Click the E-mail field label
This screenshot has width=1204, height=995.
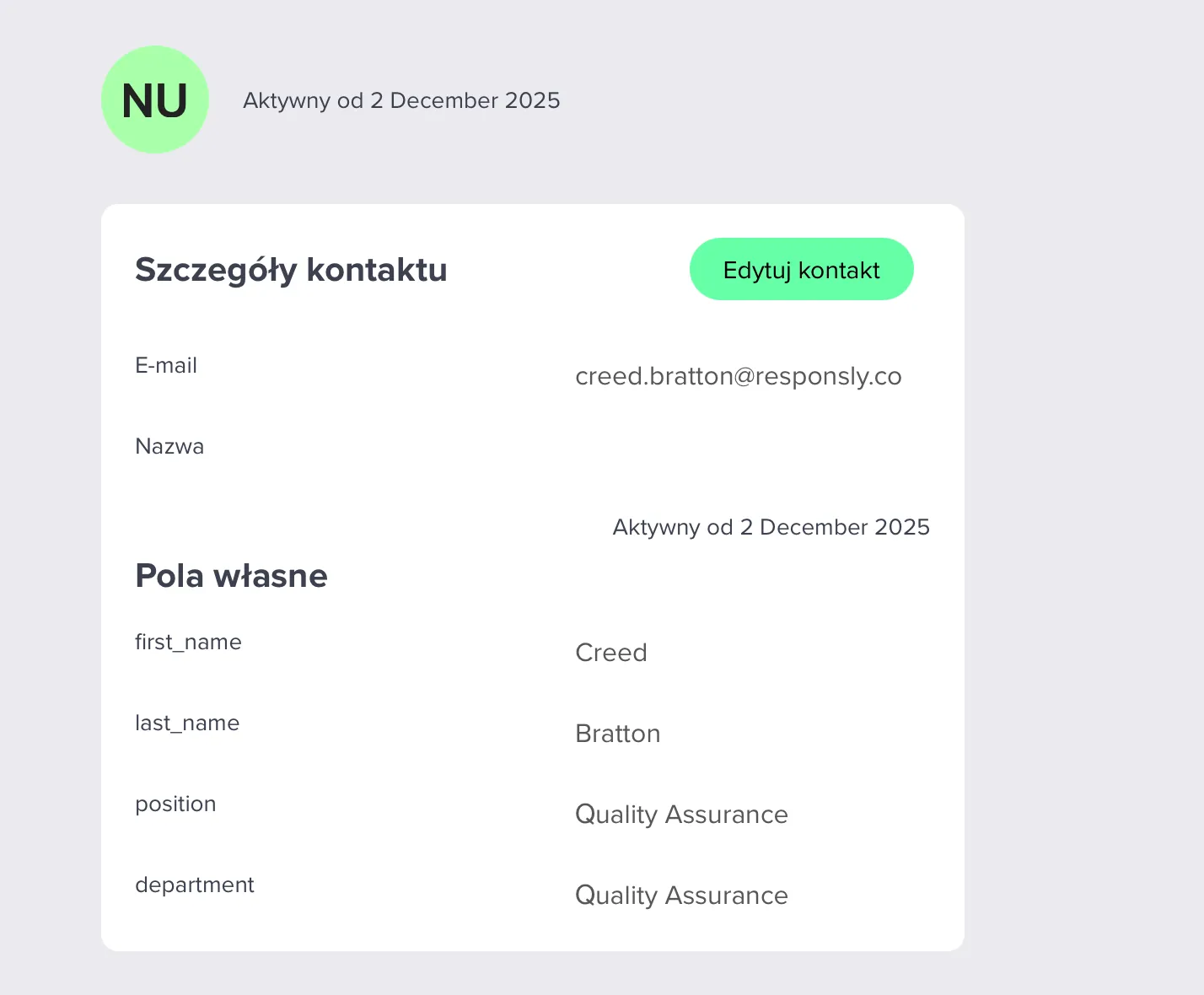(x=166, y=365)
